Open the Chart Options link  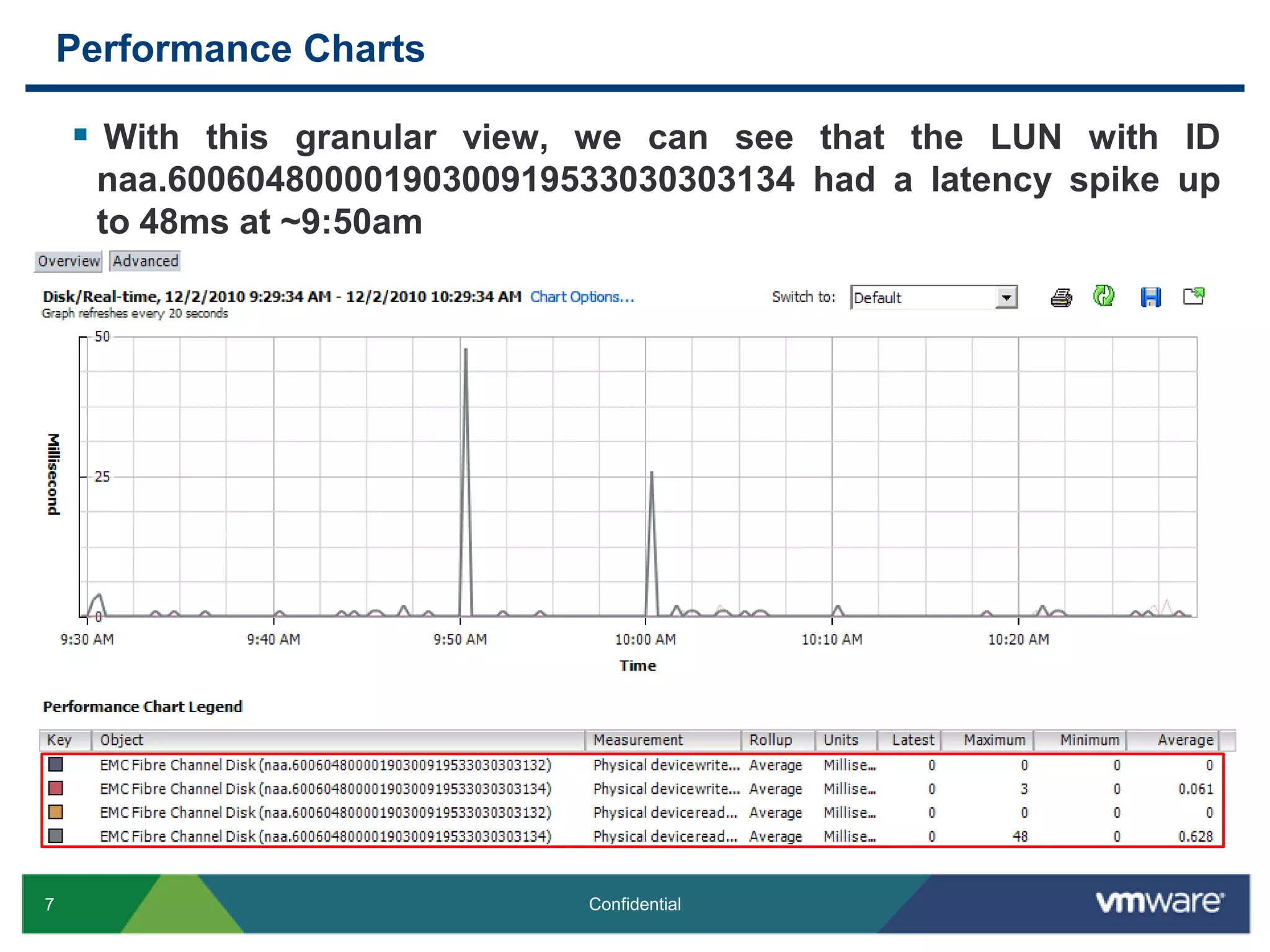tap(582, 297)
